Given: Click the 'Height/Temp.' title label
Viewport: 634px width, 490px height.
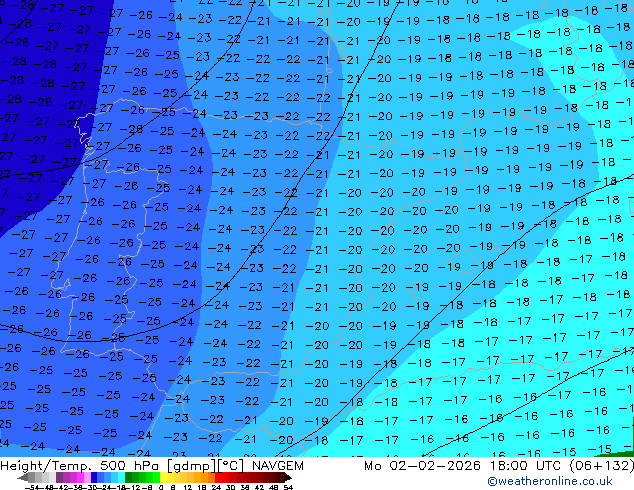Looking at the screenshot, I should point(47,466).
